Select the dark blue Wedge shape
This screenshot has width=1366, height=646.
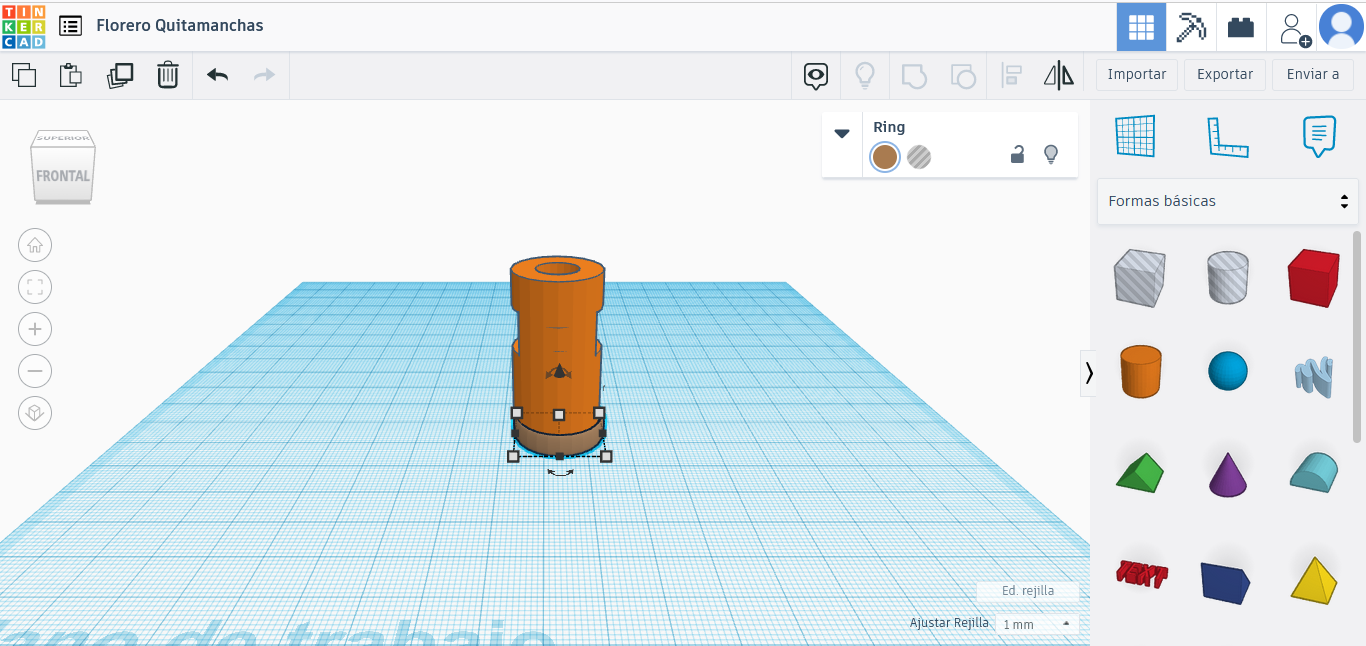[x=1227, y=581]
